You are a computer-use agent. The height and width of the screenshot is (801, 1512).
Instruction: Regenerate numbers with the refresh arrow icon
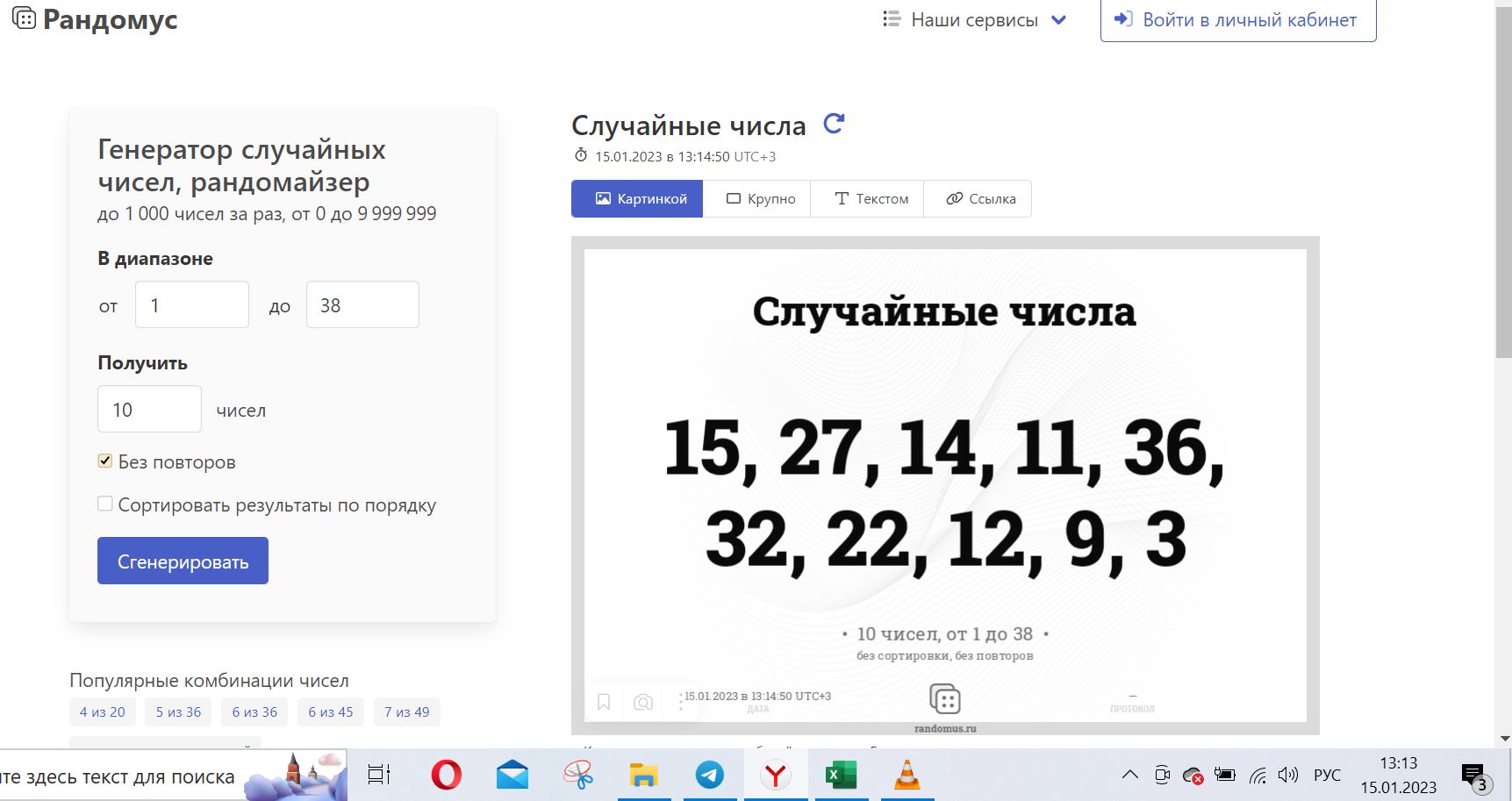(x=834, y=124)
